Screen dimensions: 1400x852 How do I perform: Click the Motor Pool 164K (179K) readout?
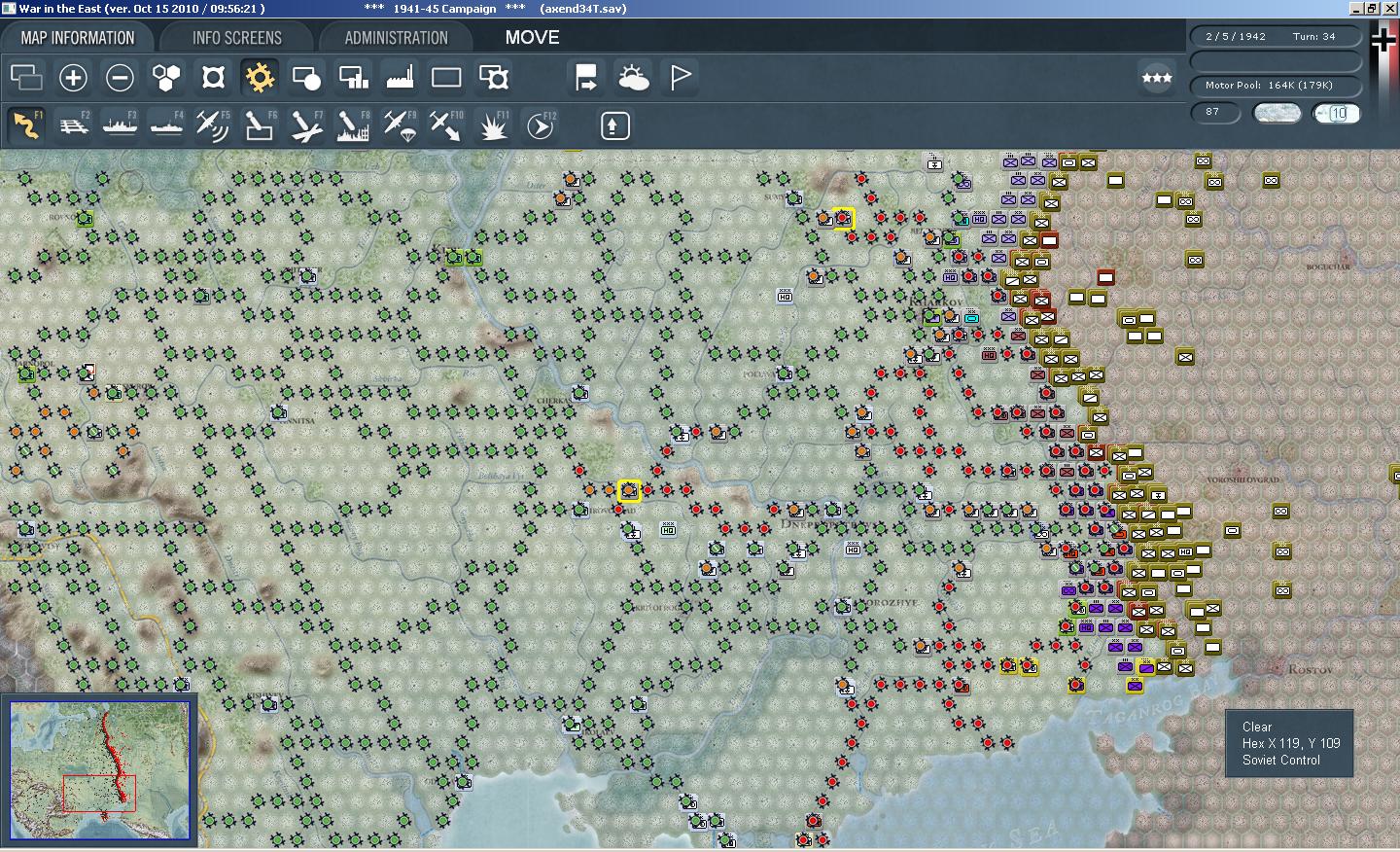tap(1276, 86)
